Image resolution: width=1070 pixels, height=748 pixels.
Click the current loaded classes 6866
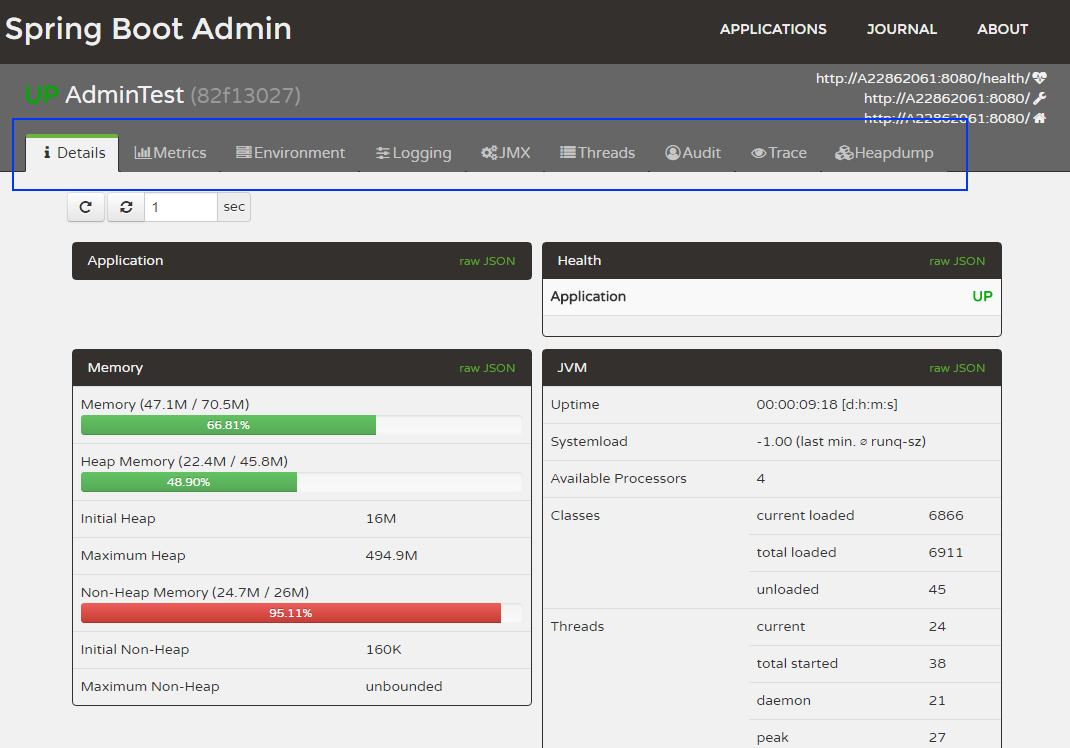[x=946, y=515]
